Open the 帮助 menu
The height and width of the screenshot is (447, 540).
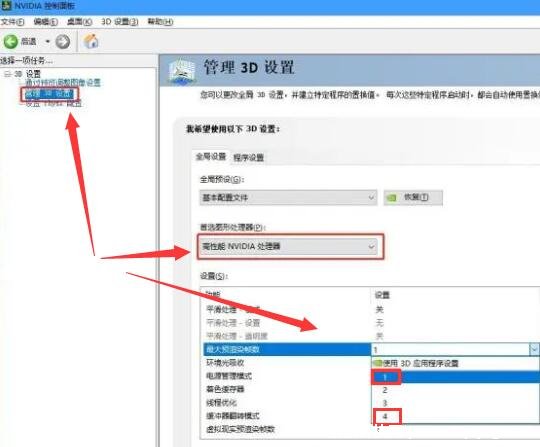(160, 22)
